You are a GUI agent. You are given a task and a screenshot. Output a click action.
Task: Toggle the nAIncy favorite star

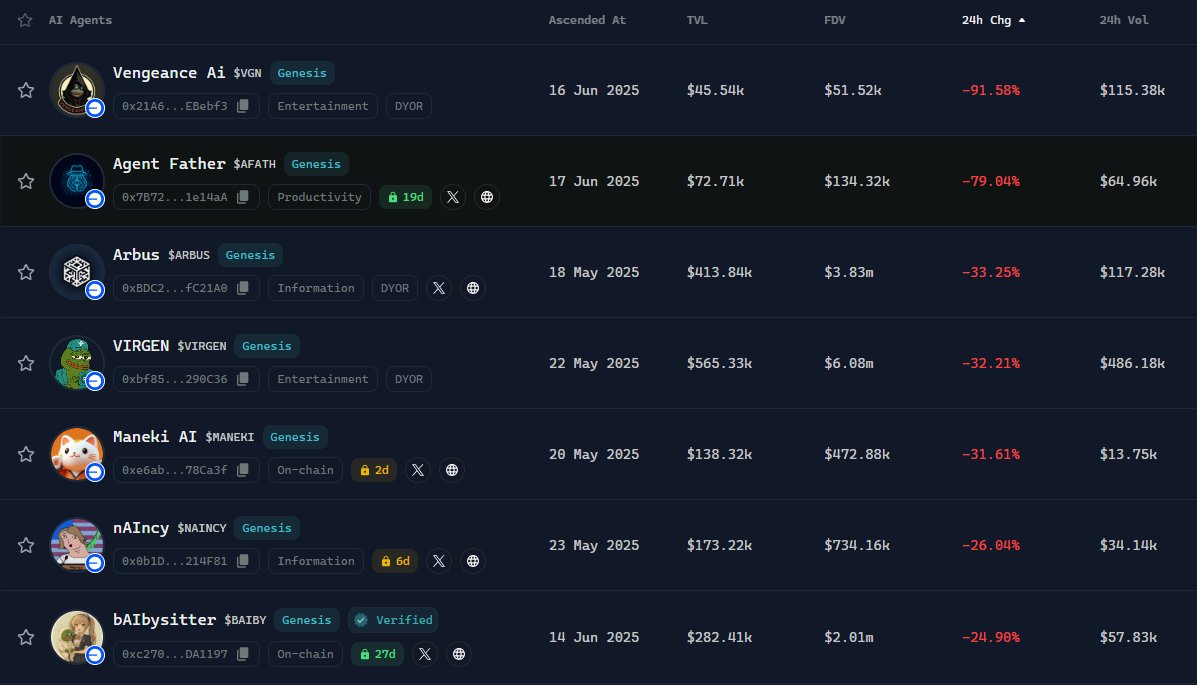click(26, 544)
